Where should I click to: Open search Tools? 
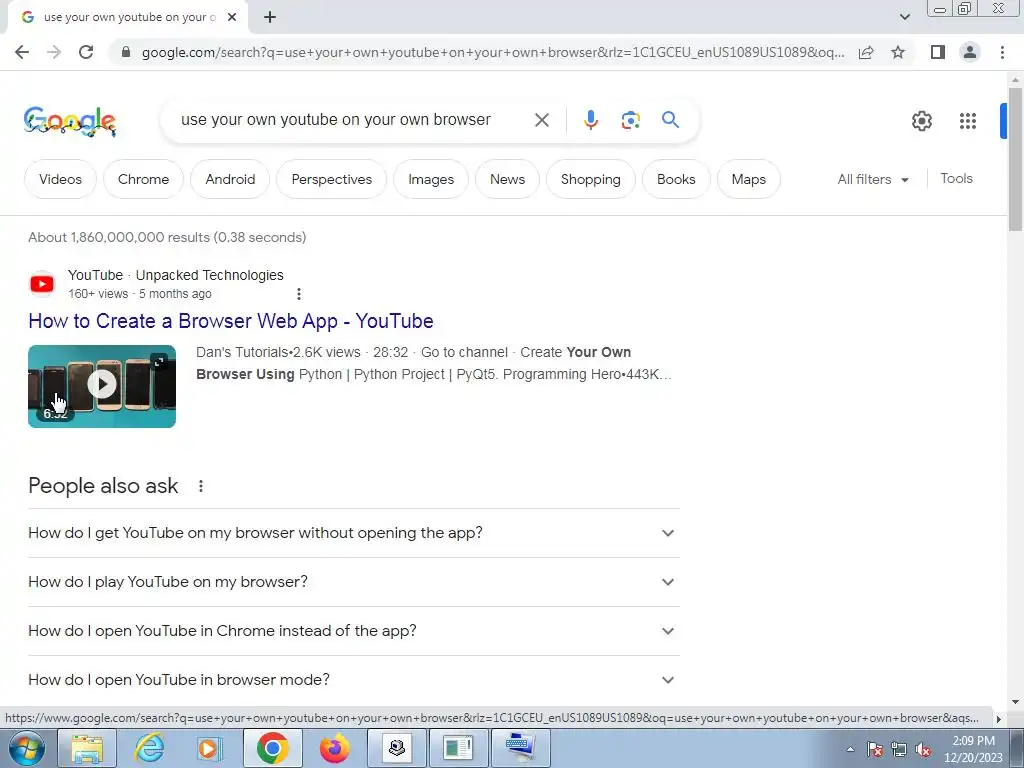coord(956,178)
